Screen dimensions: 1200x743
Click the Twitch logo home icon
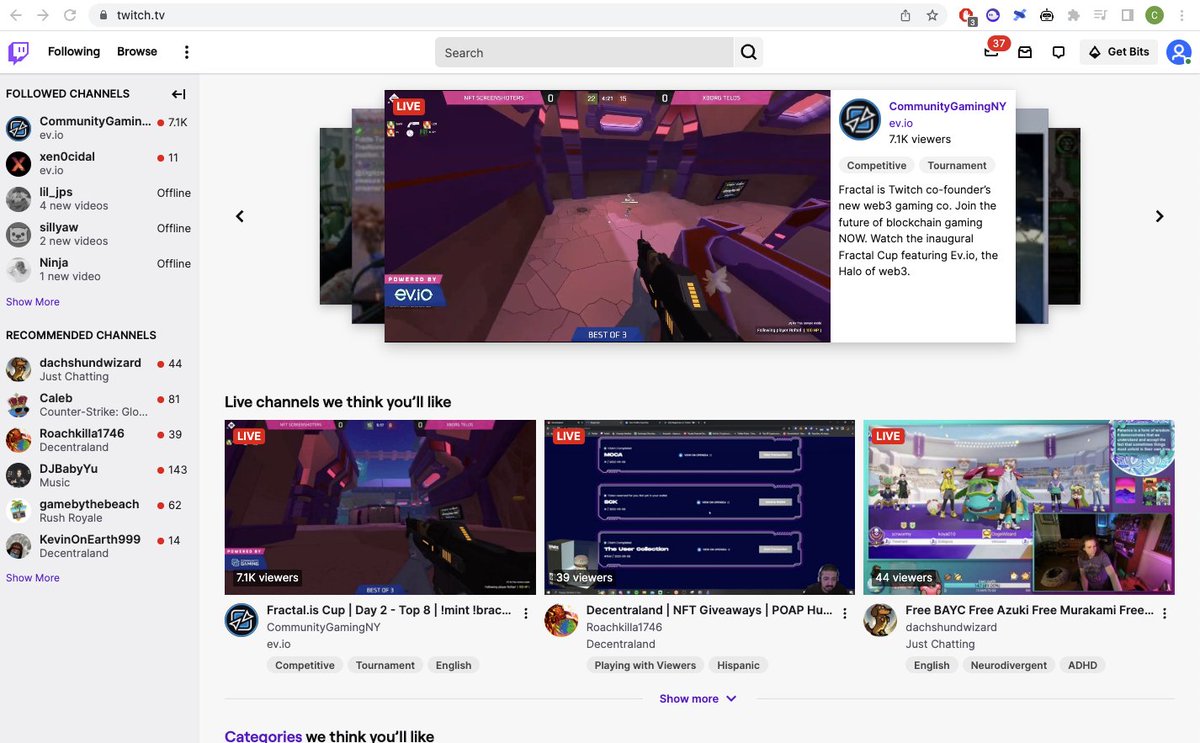(x=19, y=52)
